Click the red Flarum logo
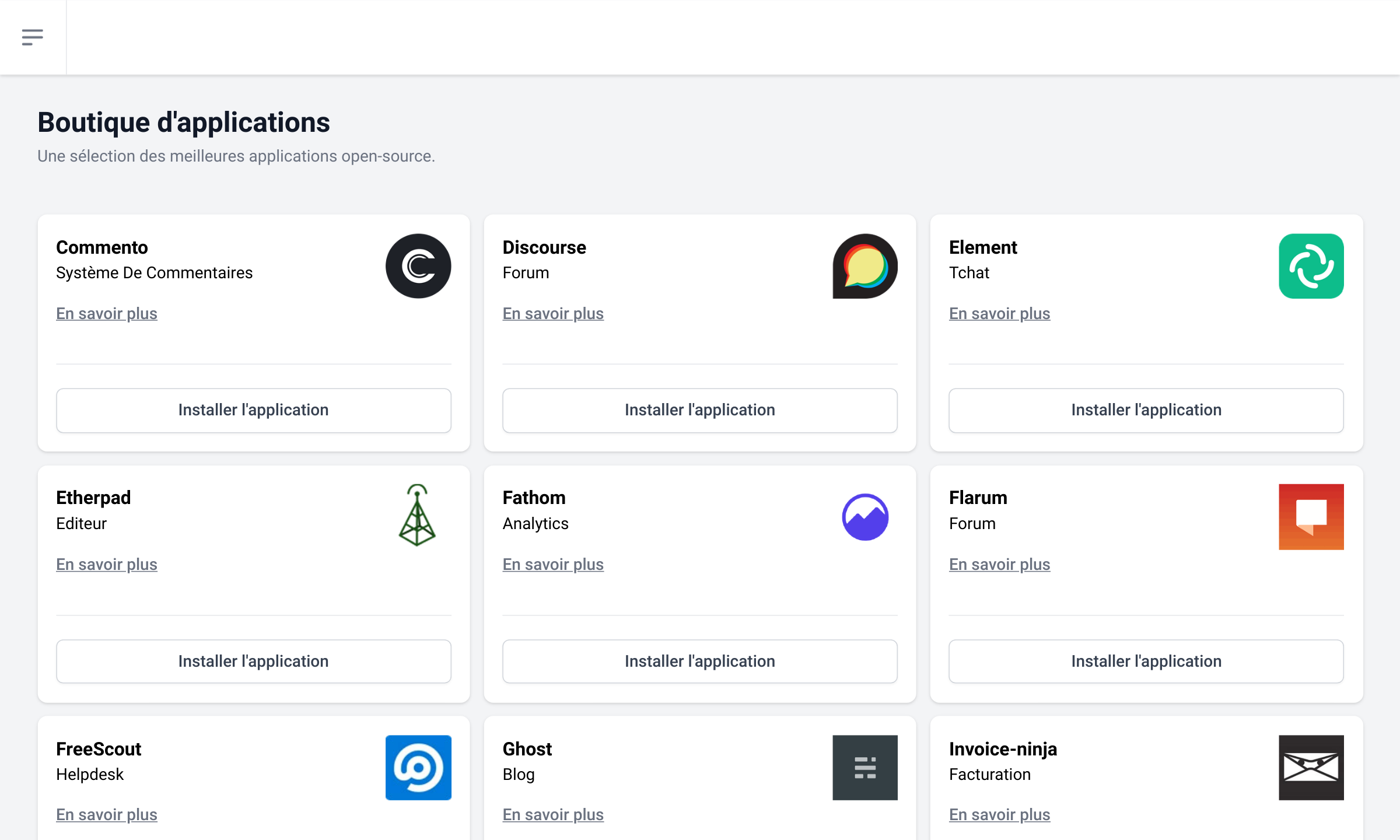 (1311, 517)
